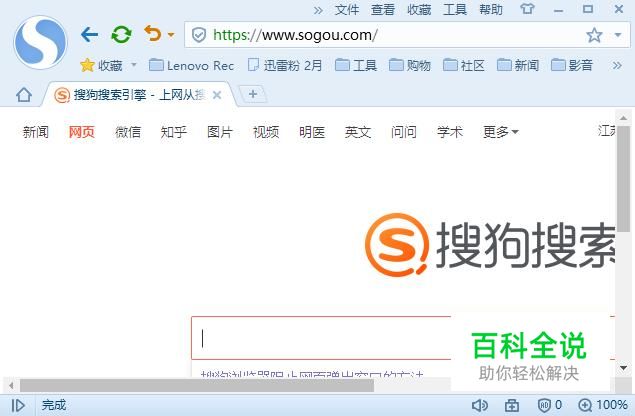Toggle the sound speaker icon in the status bar
This screenshot has height=416, width=635.
pos(480,405)
